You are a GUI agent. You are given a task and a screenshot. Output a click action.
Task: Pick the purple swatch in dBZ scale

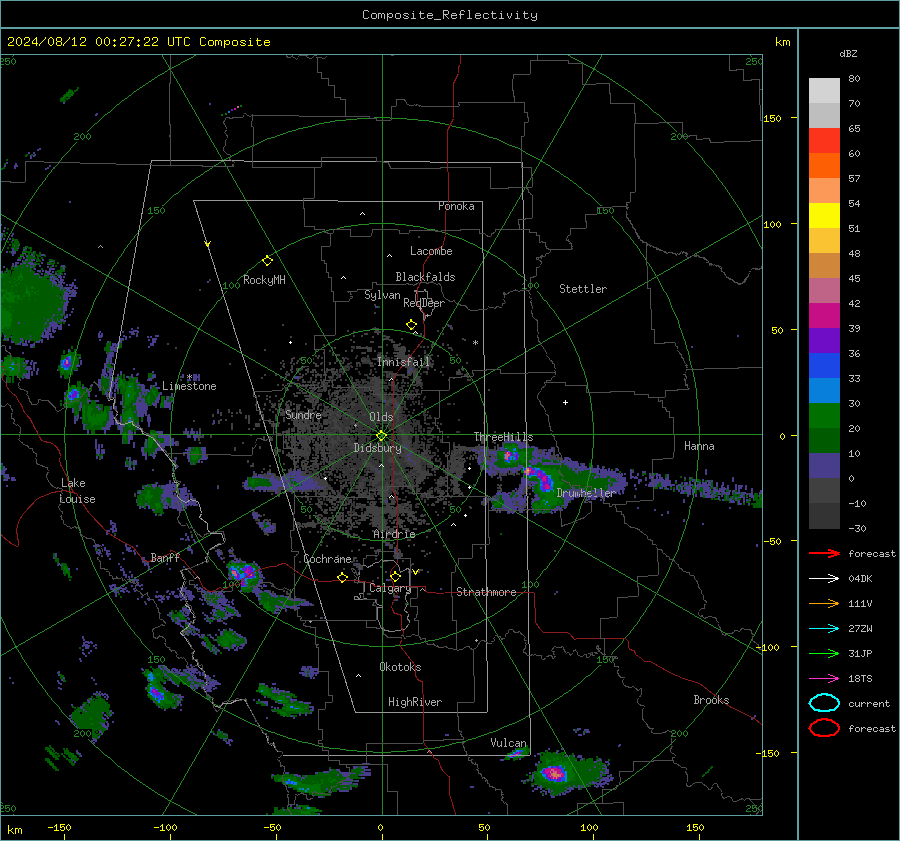(824, 340)
